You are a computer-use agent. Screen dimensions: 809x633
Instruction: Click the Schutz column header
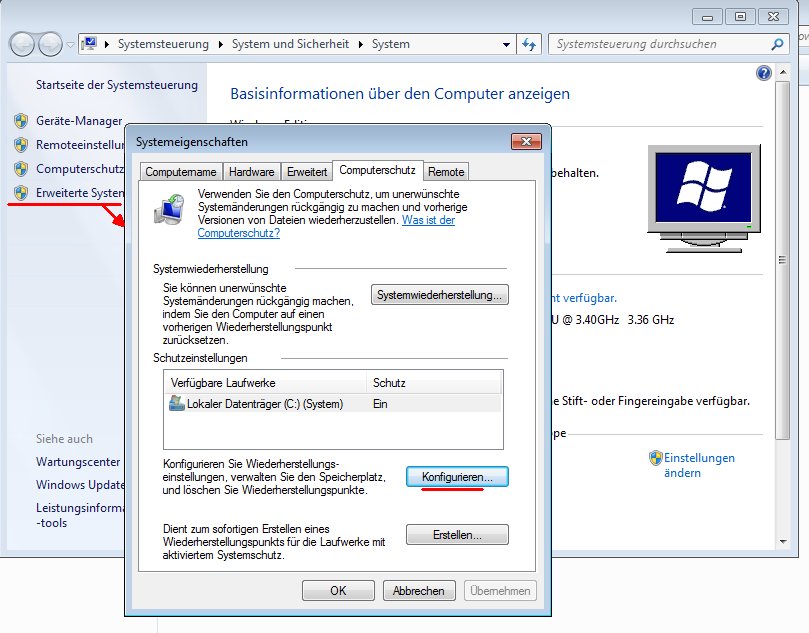434,383
